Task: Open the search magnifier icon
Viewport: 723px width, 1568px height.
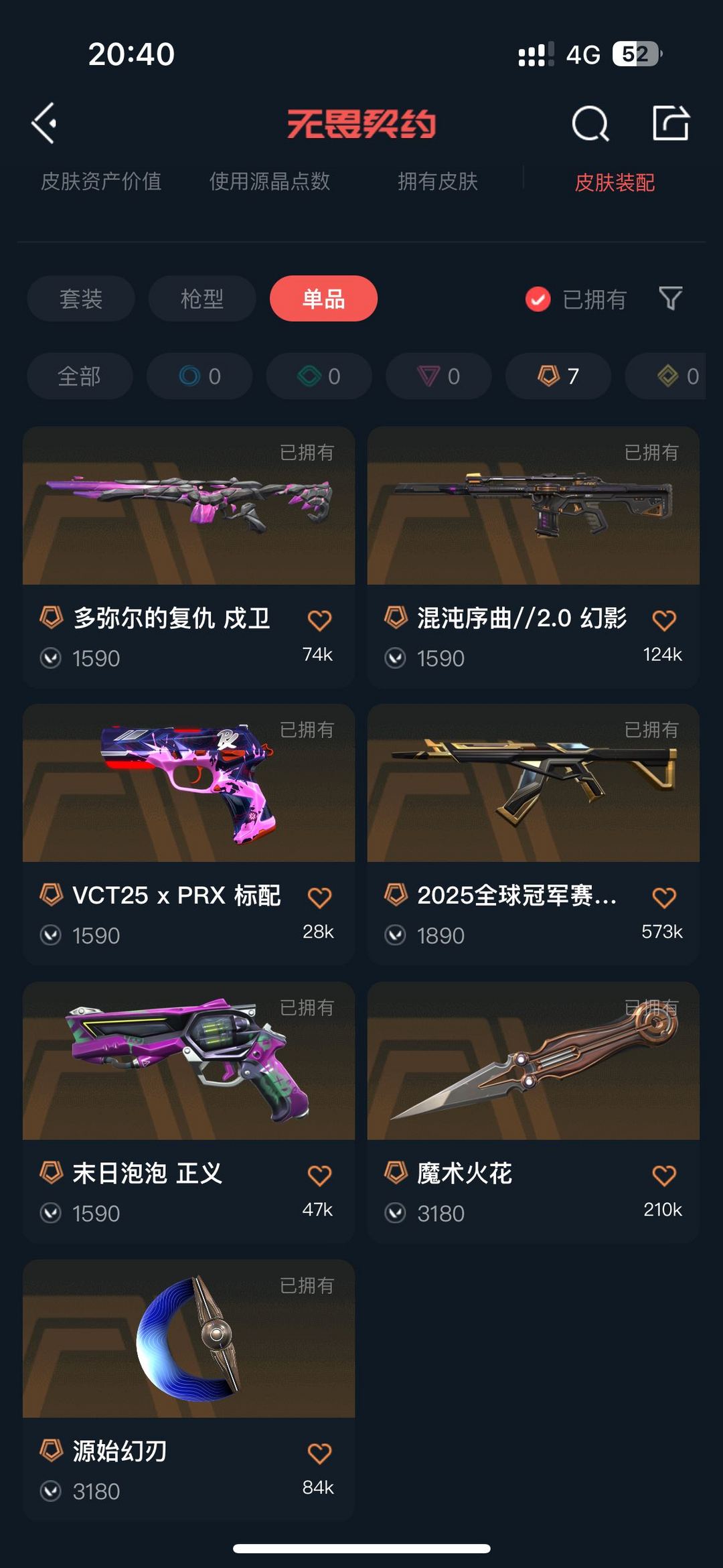Action: click(x=590, y=123)
